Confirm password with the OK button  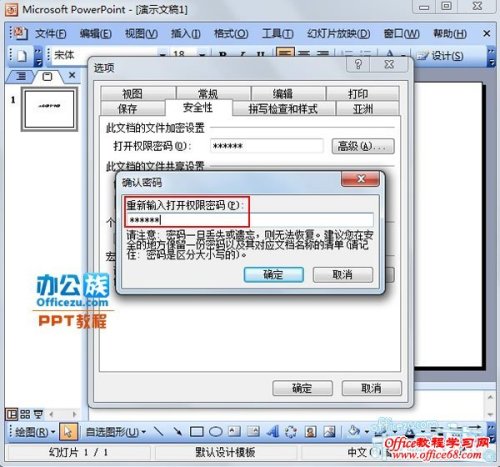(x=274, y=275)
